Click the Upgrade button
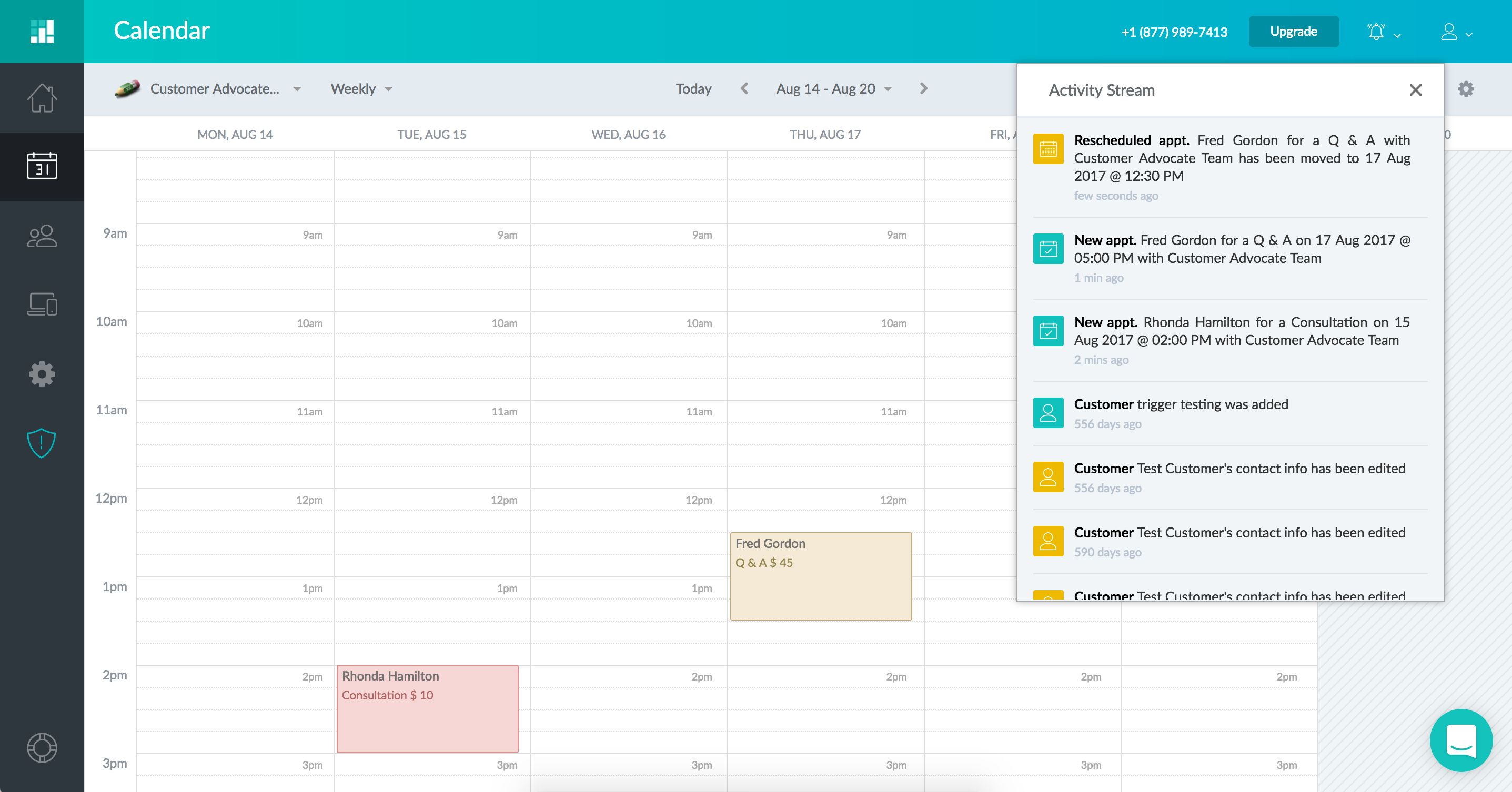The image size is (1512, 792). [x=1293, y=32]
